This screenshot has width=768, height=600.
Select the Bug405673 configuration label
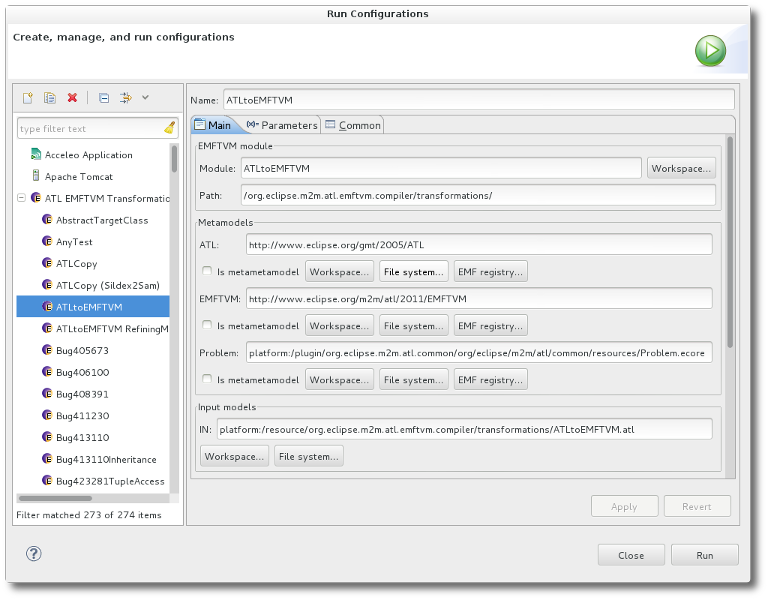[82, 350]
